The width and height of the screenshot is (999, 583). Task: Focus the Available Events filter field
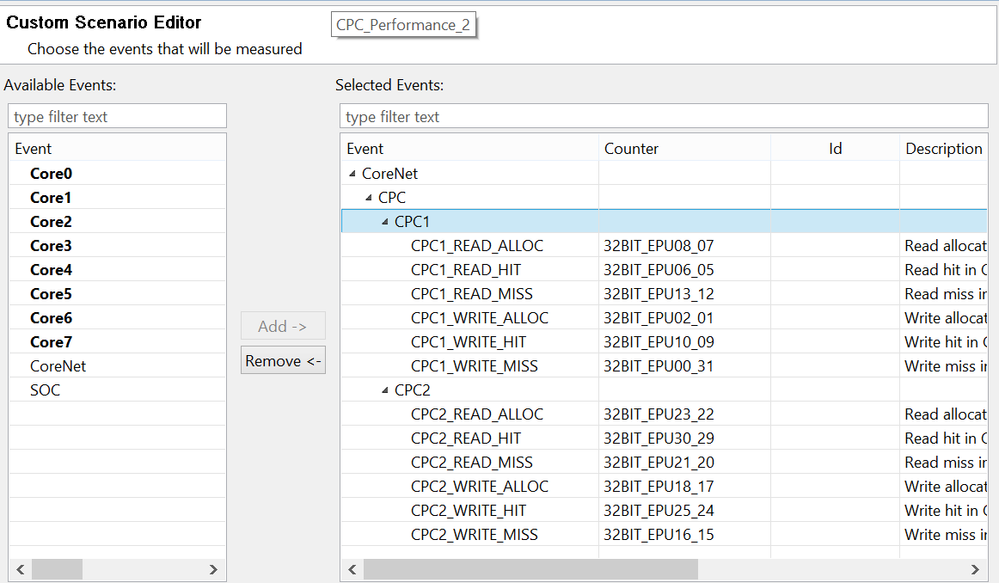point(118,117)
